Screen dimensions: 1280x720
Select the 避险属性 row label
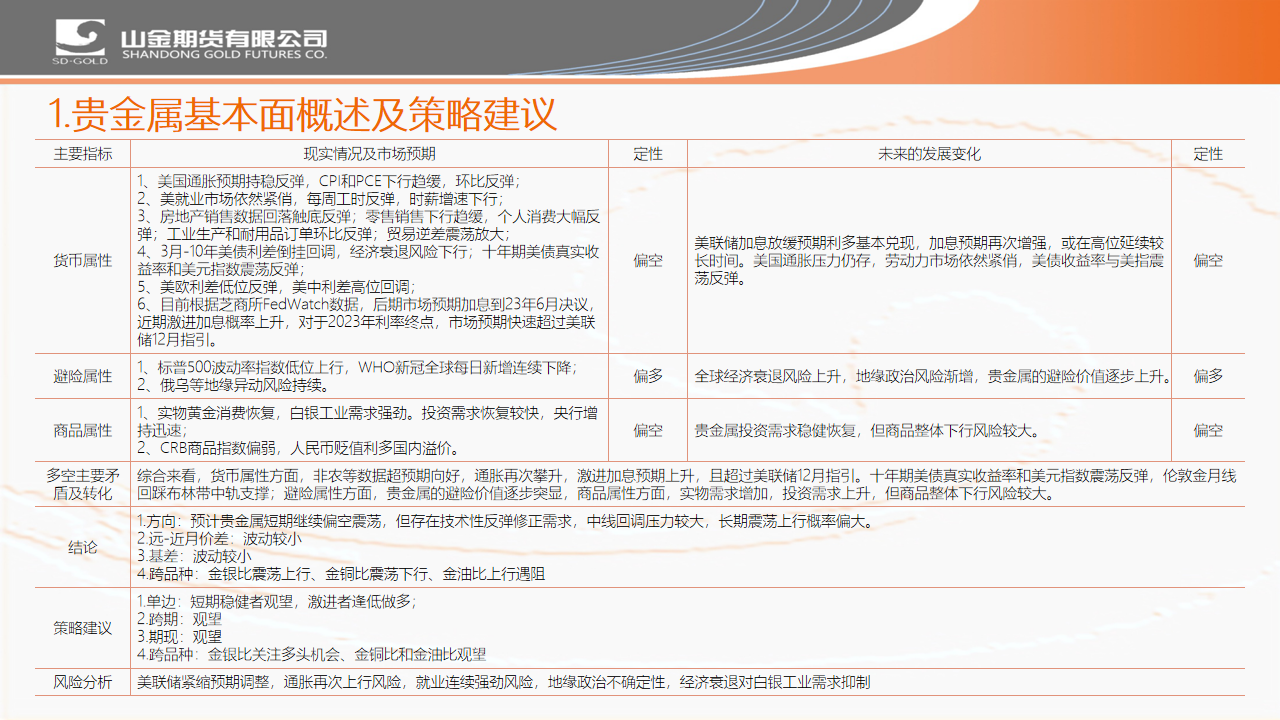pos(83,376)
